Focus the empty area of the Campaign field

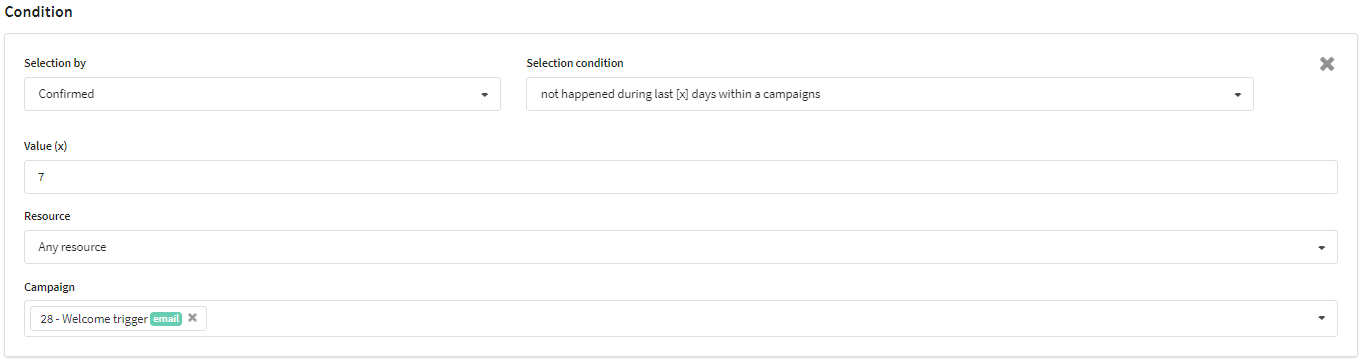(x=760, y=319)
